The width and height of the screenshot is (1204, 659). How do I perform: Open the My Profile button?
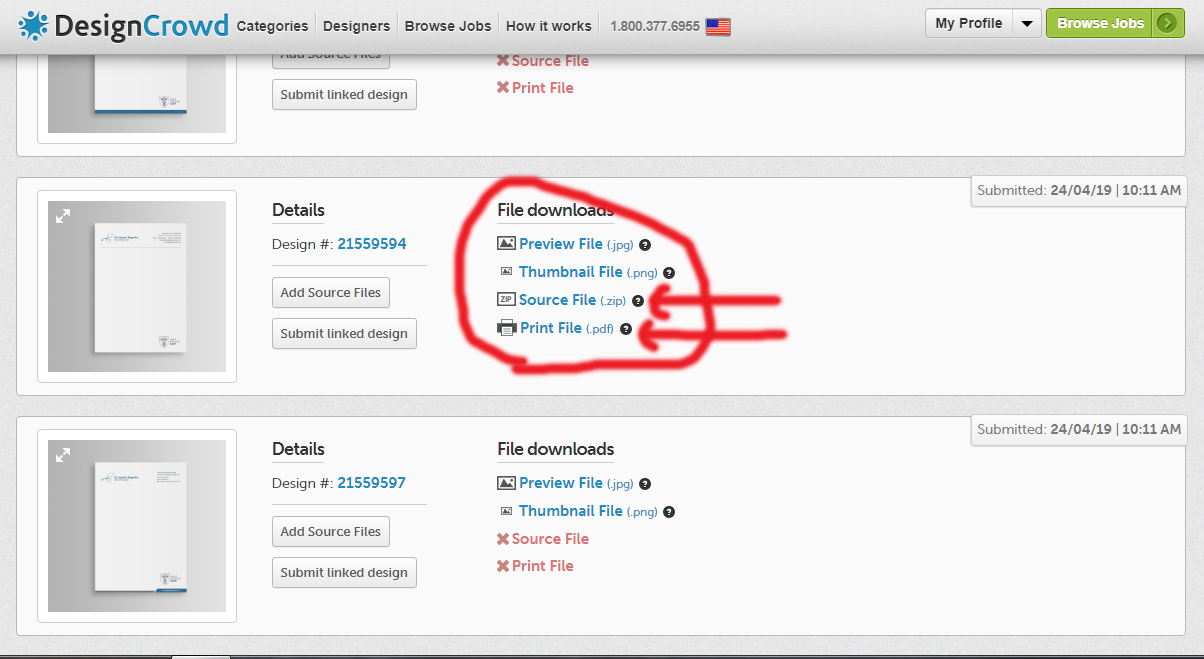(969, 24)
